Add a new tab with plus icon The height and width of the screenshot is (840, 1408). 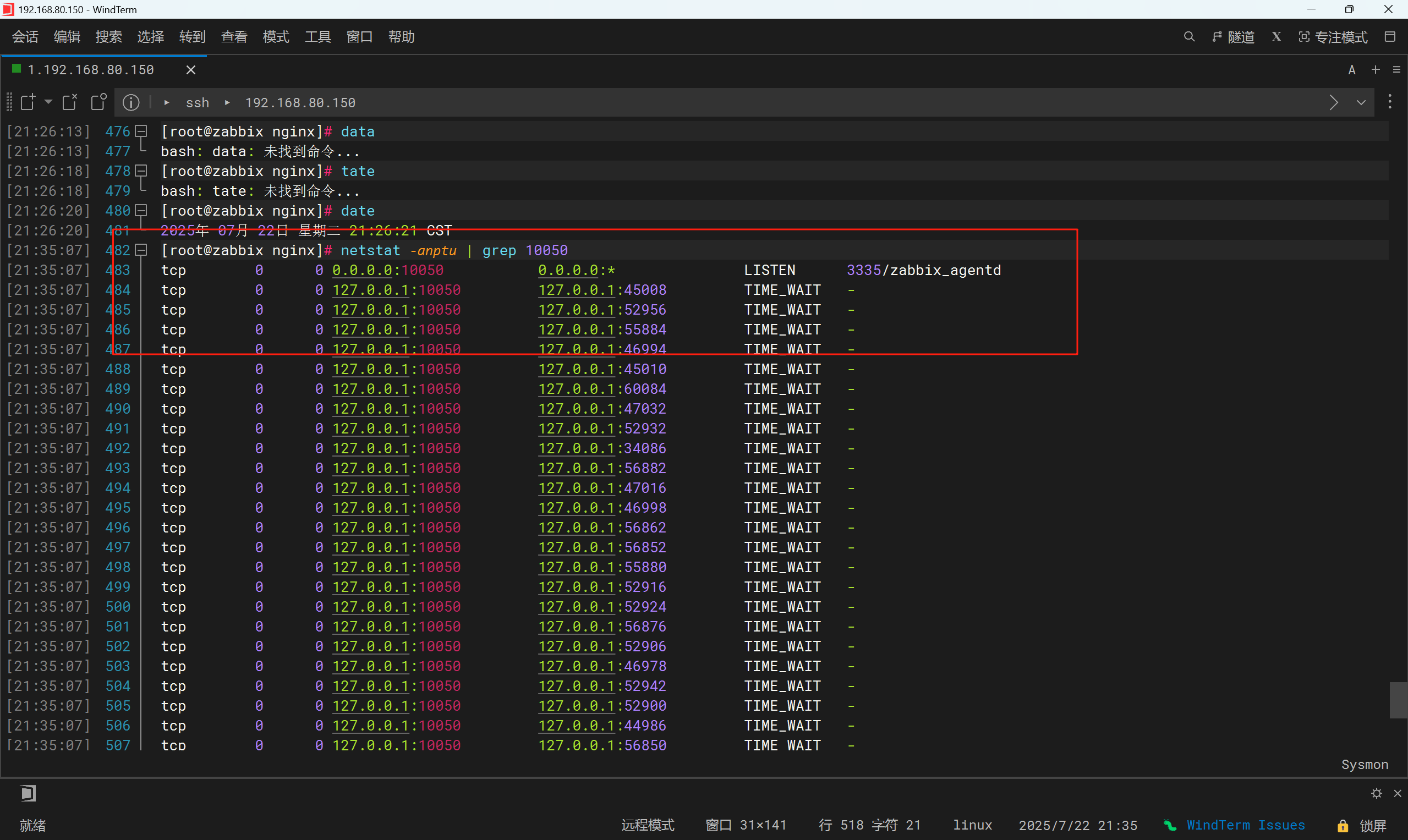point(1376,70)
